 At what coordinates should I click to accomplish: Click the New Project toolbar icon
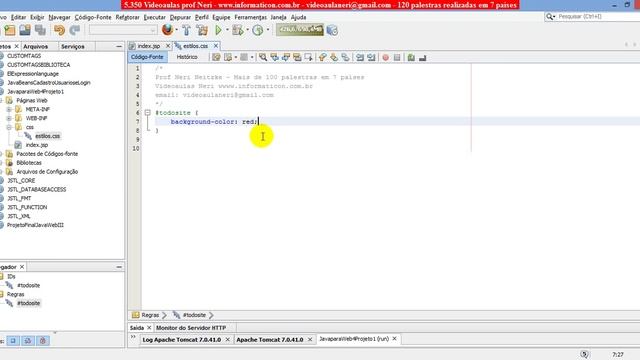[10, 30]
